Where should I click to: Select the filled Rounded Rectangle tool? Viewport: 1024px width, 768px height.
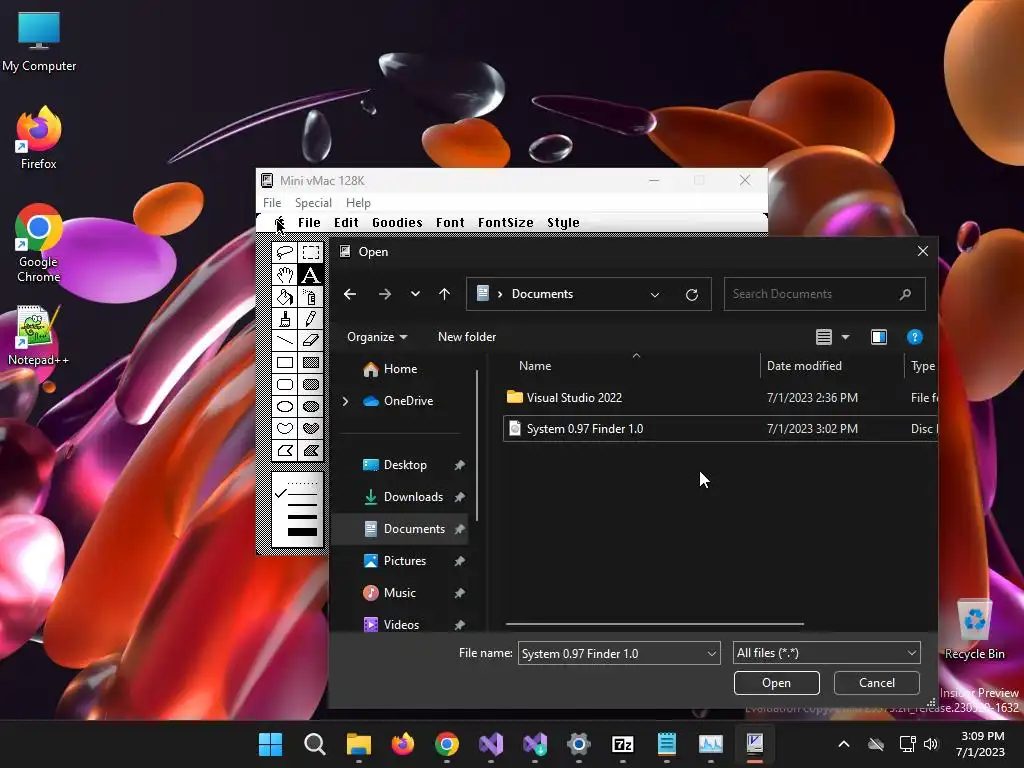pyautogui.click(x=311, y=385)
